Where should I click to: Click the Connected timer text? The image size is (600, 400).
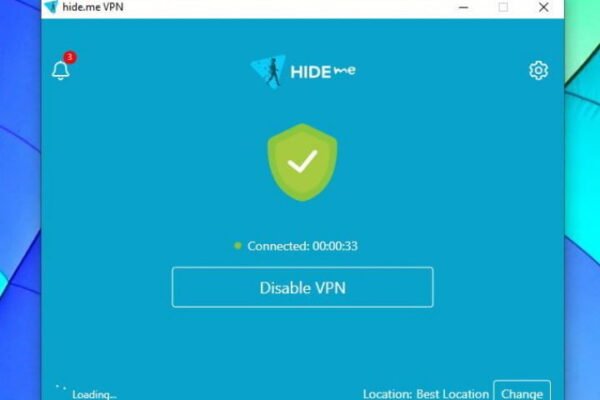click(x=302, y=246)
